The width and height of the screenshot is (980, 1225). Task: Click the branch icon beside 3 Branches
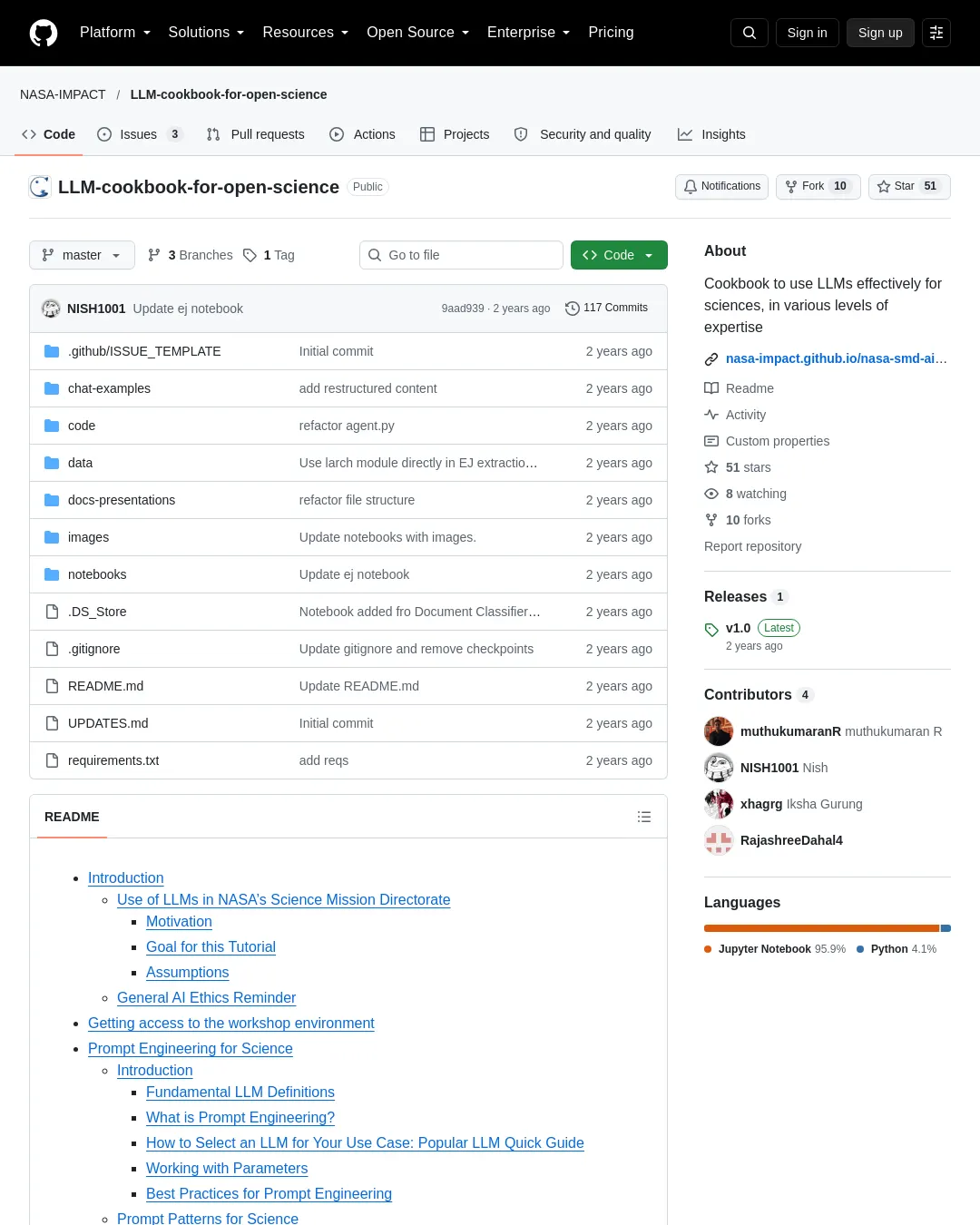(154, 255)
